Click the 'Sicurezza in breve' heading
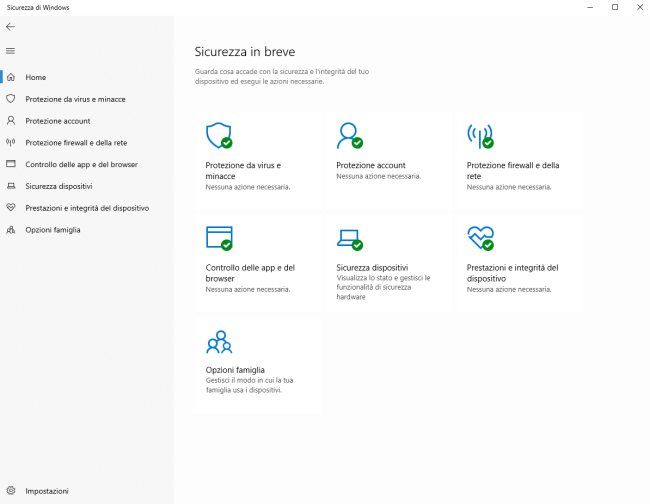The height and width of the screenshot is (504, 650). (x=245, y=52)
